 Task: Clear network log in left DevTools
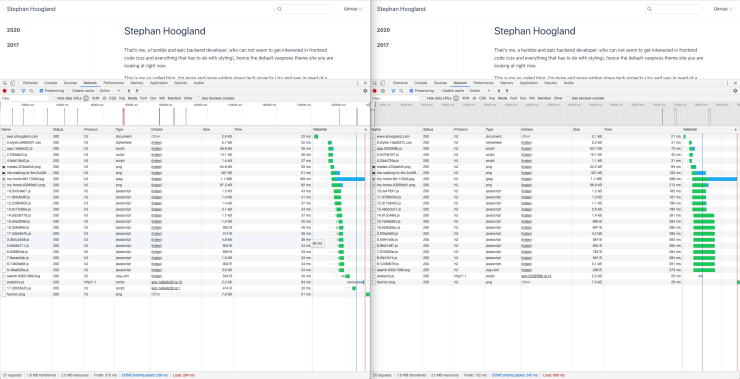coord(13,91)
